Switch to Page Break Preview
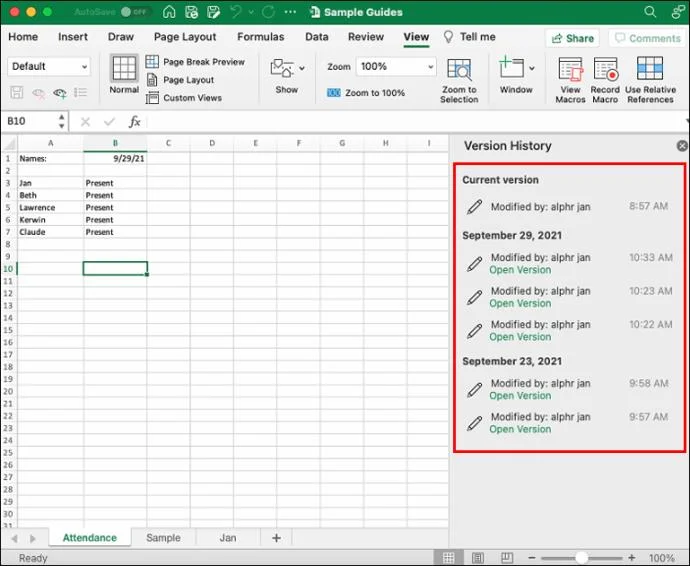 point(195,62)
